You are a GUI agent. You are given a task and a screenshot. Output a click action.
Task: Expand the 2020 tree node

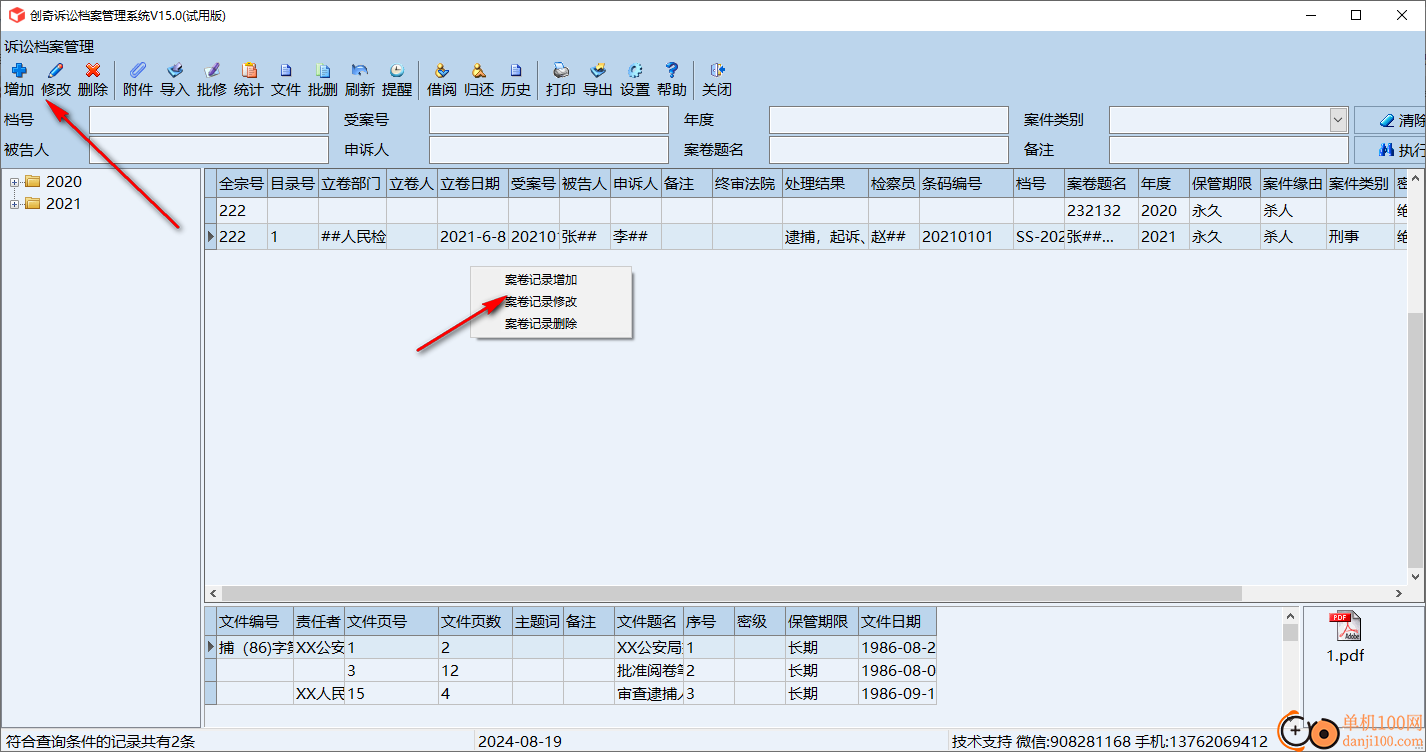pyautogui.click(x=15, y=182)
